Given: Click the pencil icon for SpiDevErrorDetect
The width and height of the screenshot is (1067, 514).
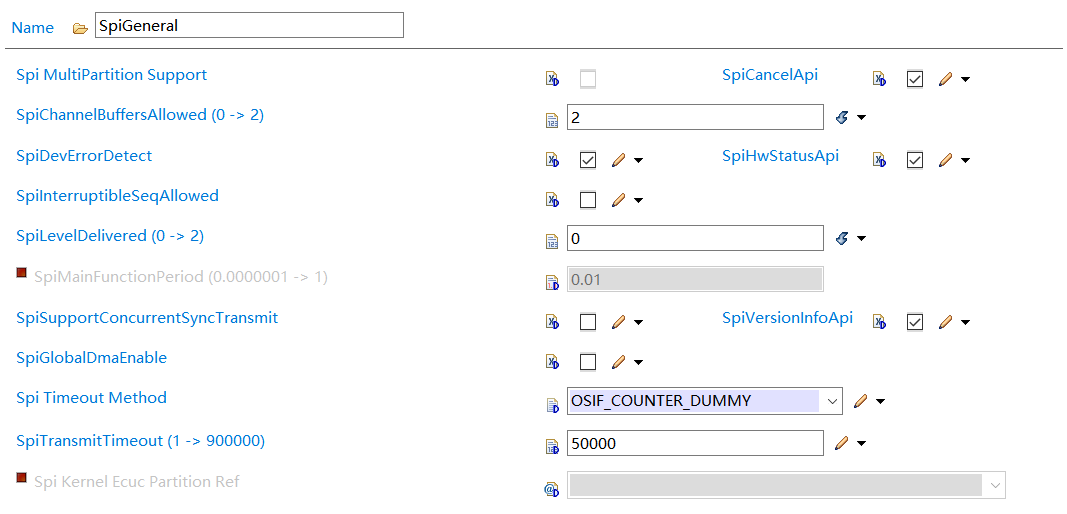Looking at the screenshot, I should click(618, 160).
